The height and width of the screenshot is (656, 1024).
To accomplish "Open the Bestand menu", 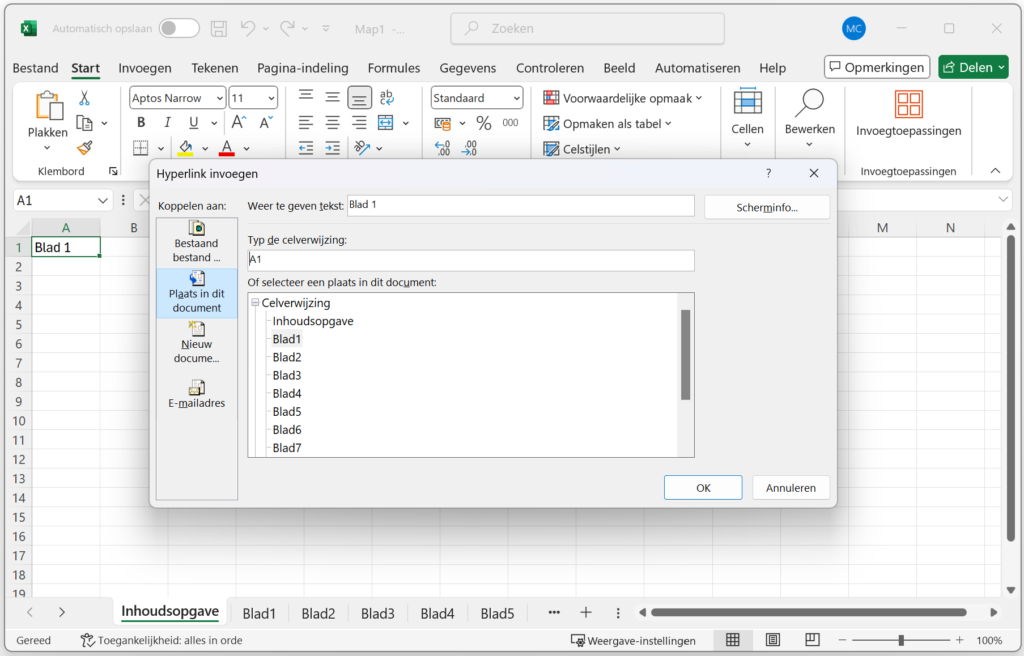I will pos(35,68).
